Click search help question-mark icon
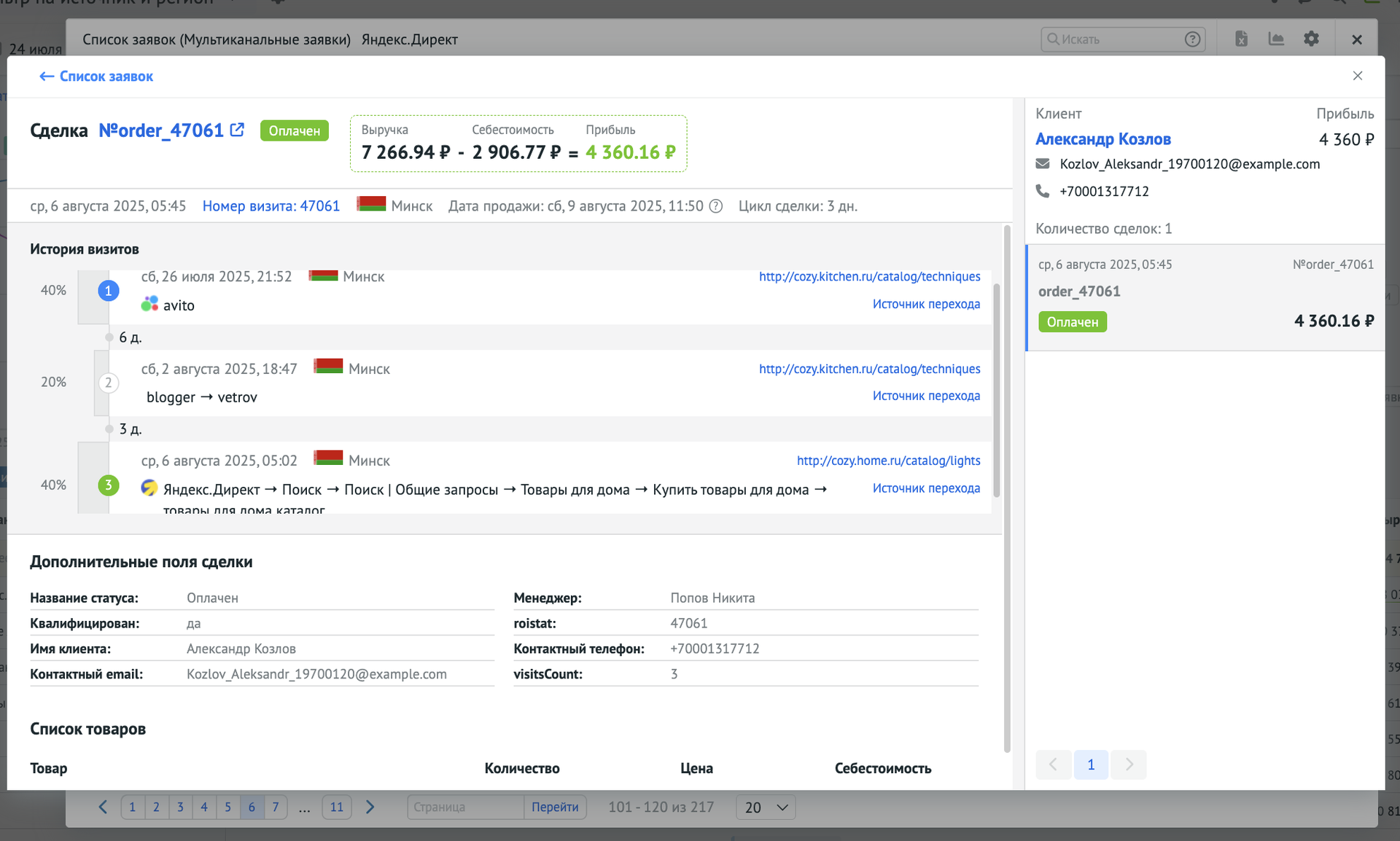1400x841 pixels. point(1192,39)
